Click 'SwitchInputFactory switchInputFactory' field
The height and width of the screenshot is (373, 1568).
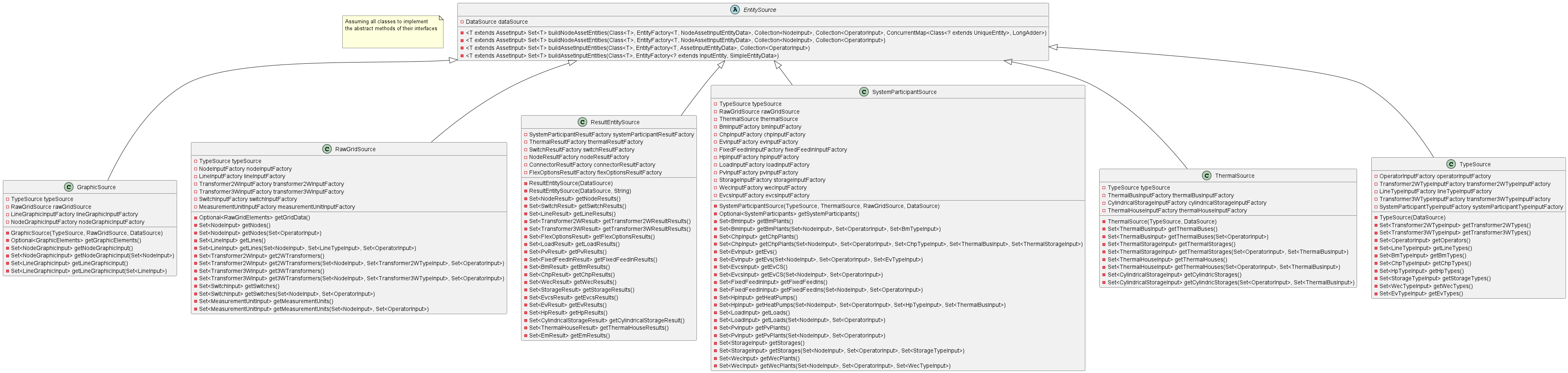[x=248, y=199]
